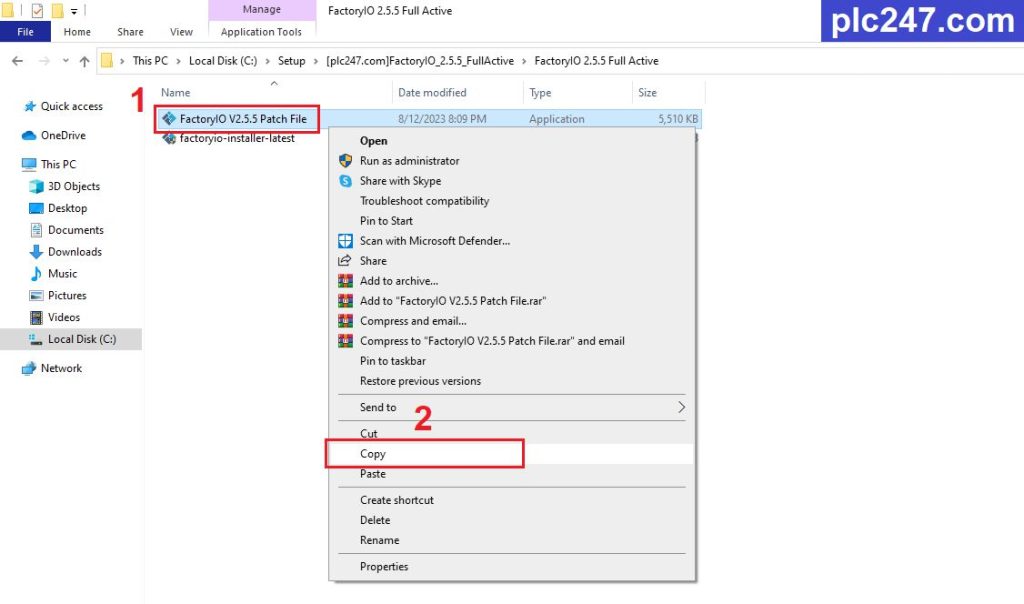
Task: Click the Properties checkmark quick-access icon
Action: click(x=37, y=10)
